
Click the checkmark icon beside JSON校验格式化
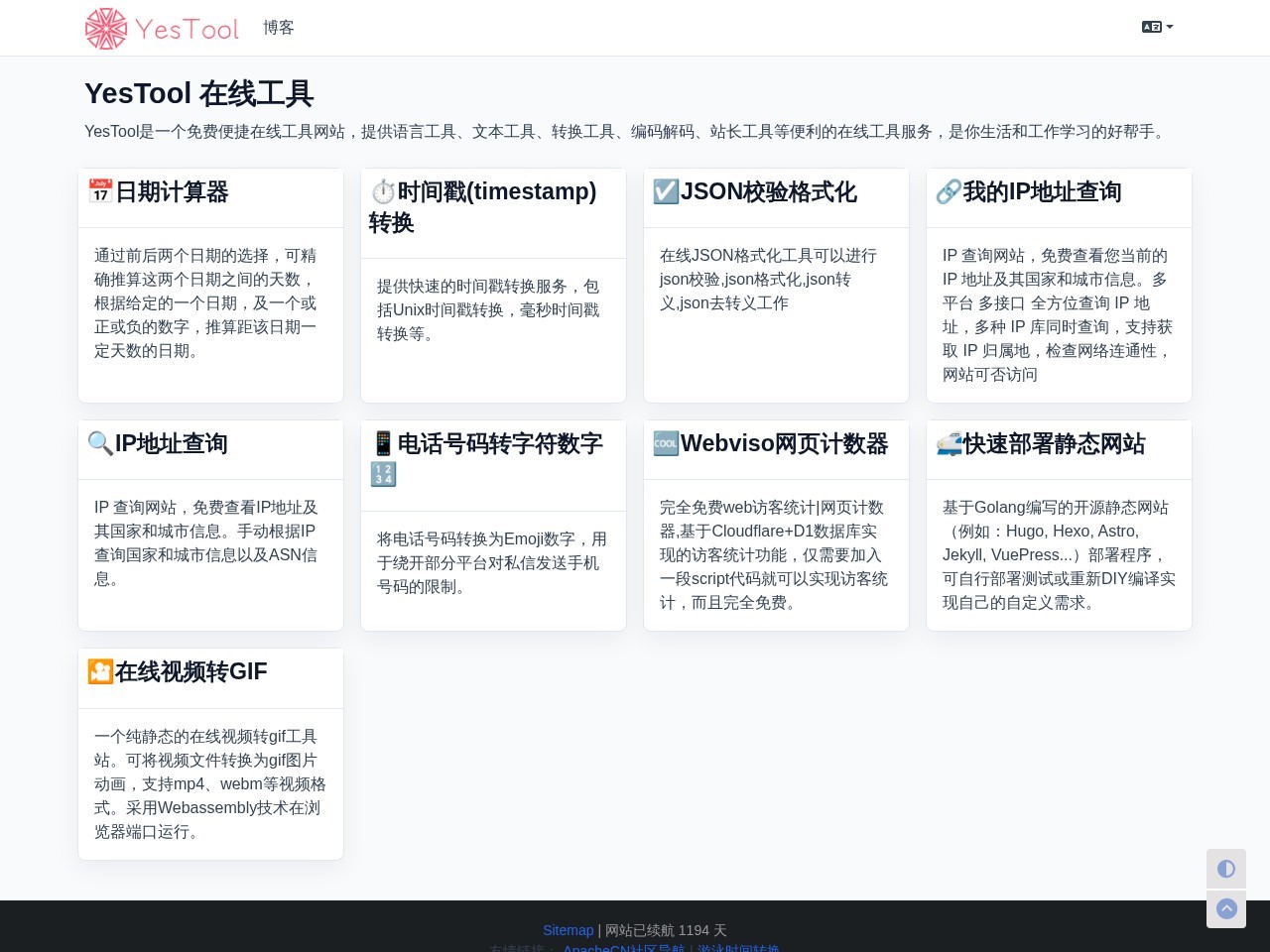point(666,191)
